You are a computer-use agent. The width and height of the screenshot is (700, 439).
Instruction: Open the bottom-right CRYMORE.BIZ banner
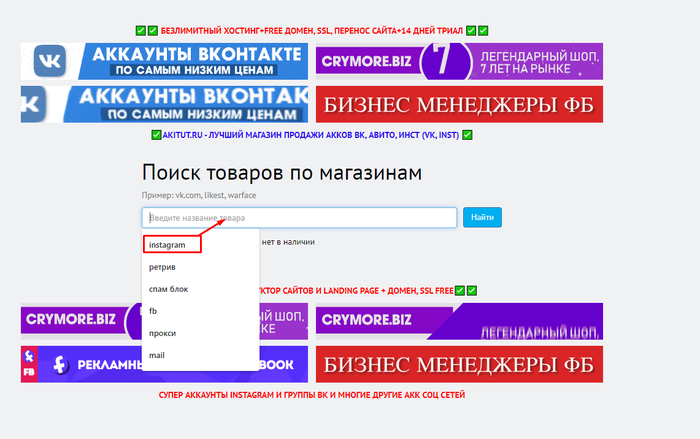pos(459,321)
